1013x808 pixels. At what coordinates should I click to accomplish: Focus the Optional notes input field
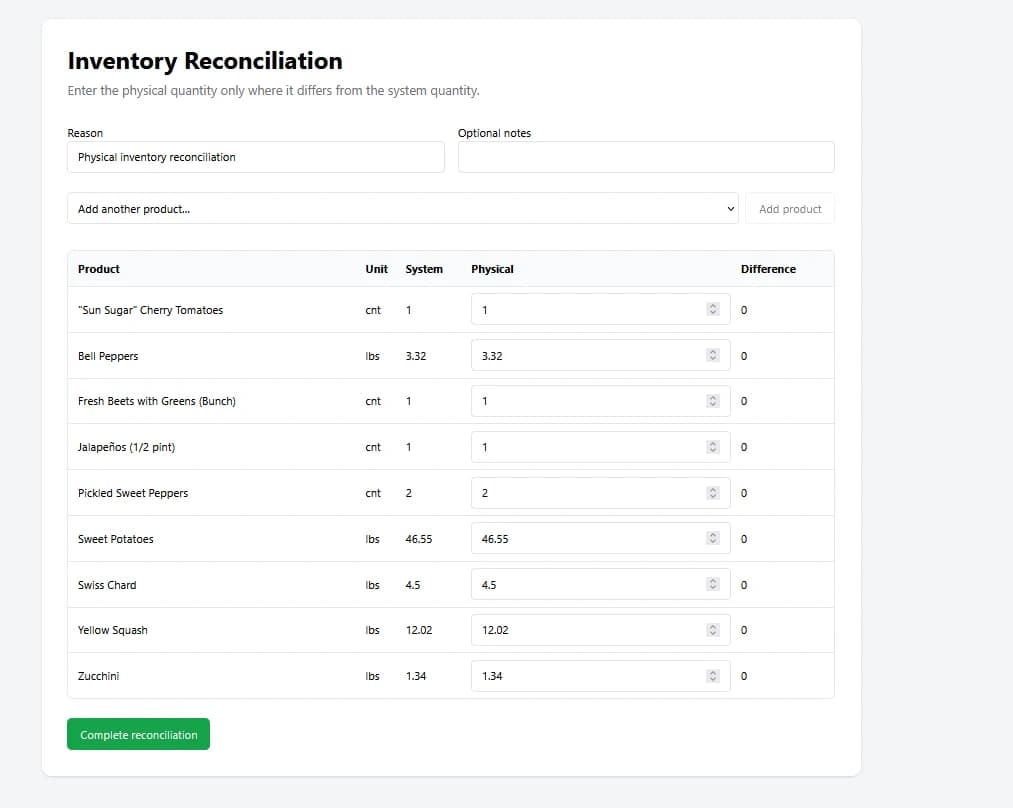pyautogui.click(x=646, y=157)
